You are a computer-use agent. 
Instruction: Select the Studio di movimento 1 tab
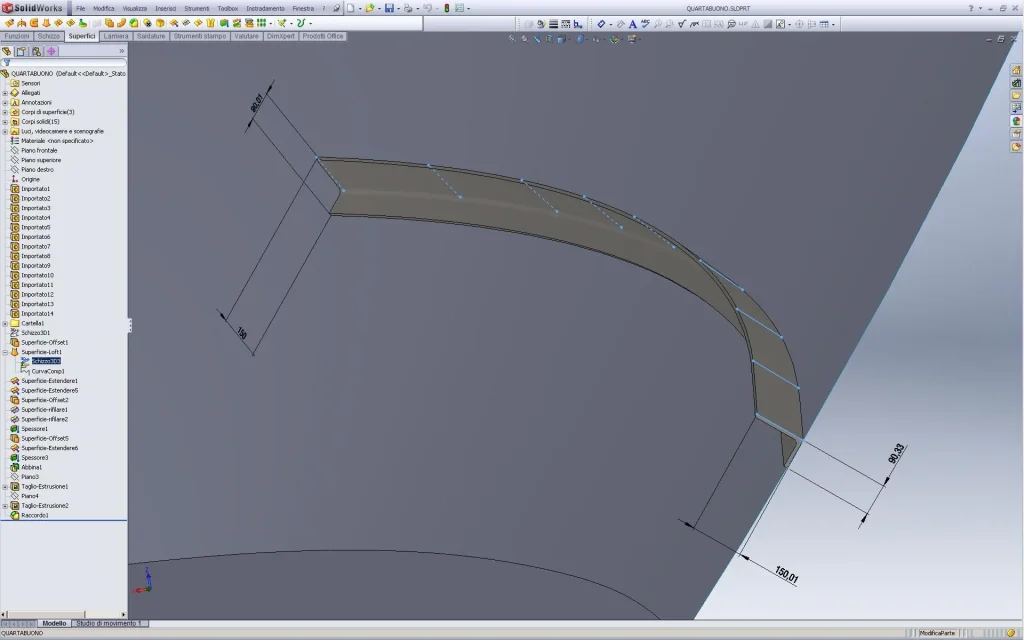click(108, 624)
